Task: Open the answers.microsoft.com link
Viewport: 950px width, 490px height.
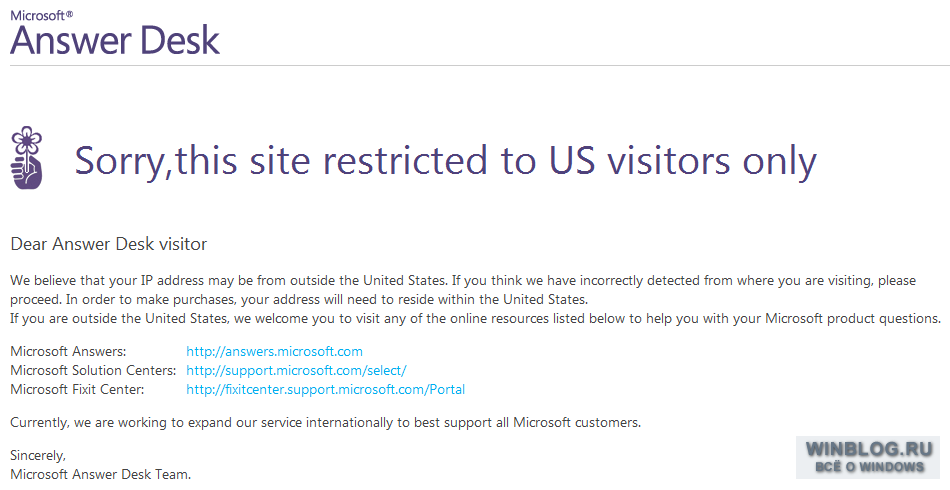Action: [274, 351]
